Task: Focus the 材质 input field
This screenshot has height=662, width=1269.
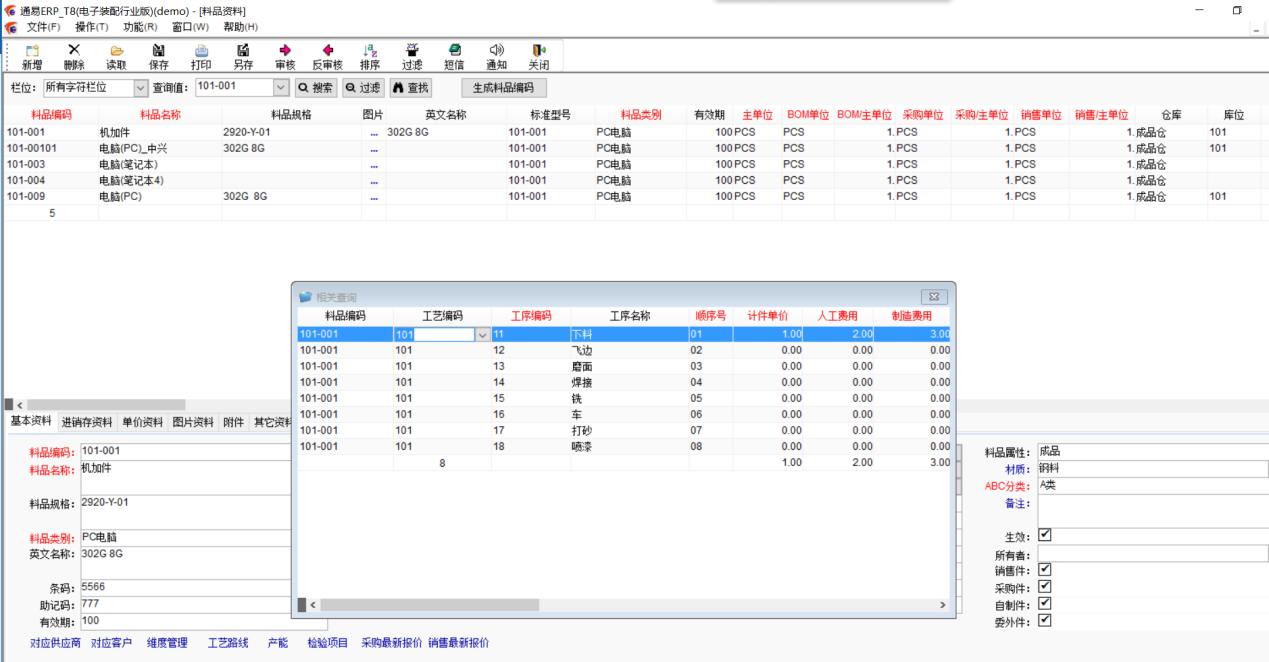Action: tap(1152, 469)
